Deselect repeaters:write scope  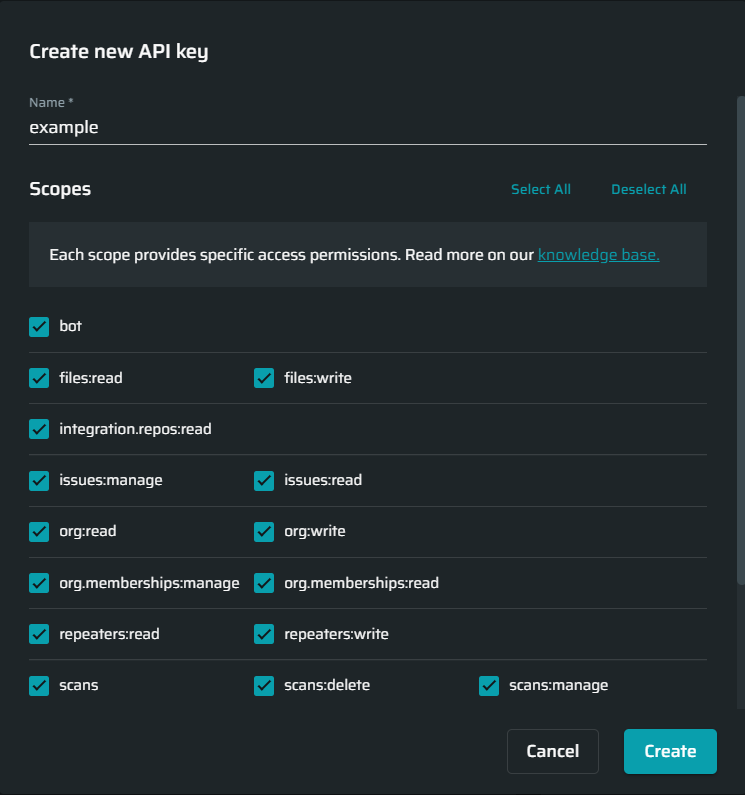pos(264,634)
